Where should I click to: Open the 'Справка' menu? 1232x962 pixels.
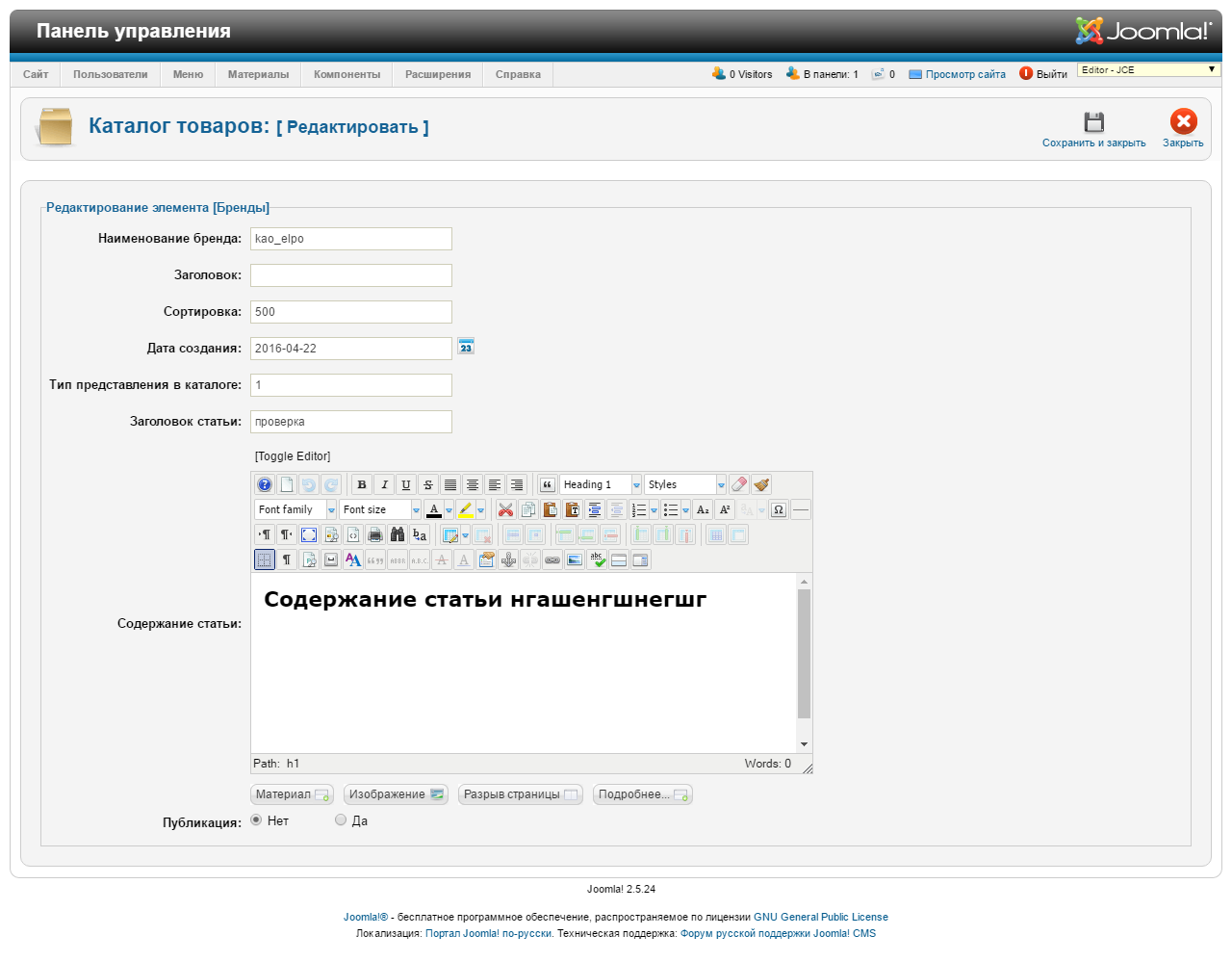coord(518,74)
